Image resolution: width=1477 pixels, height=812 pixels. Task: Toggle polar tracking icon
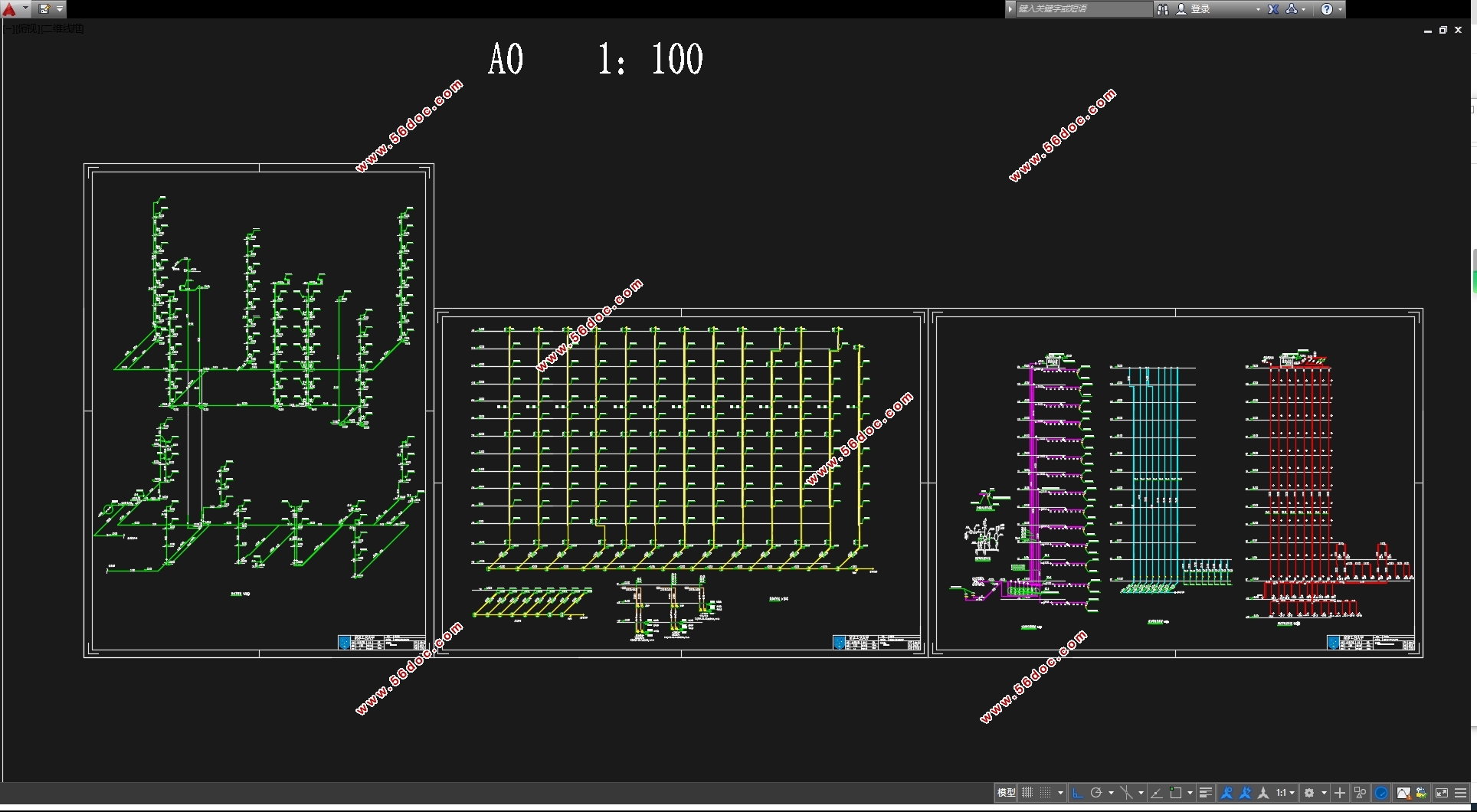pyautogui.click(x=1096, y=793)
